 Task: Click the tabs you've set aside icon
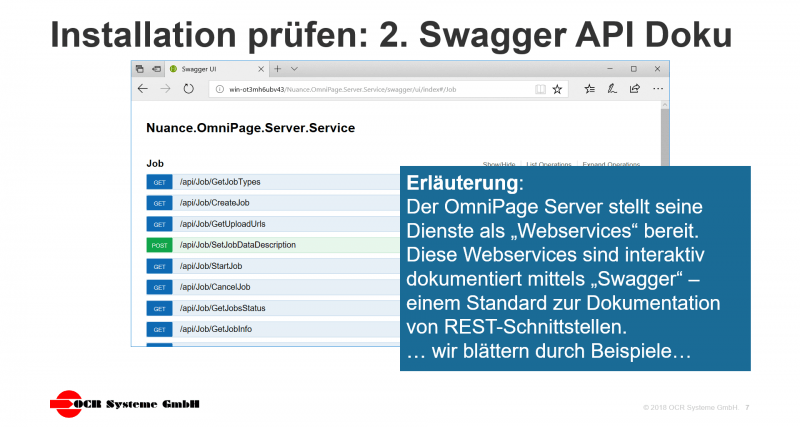click(x=140, y=69)
